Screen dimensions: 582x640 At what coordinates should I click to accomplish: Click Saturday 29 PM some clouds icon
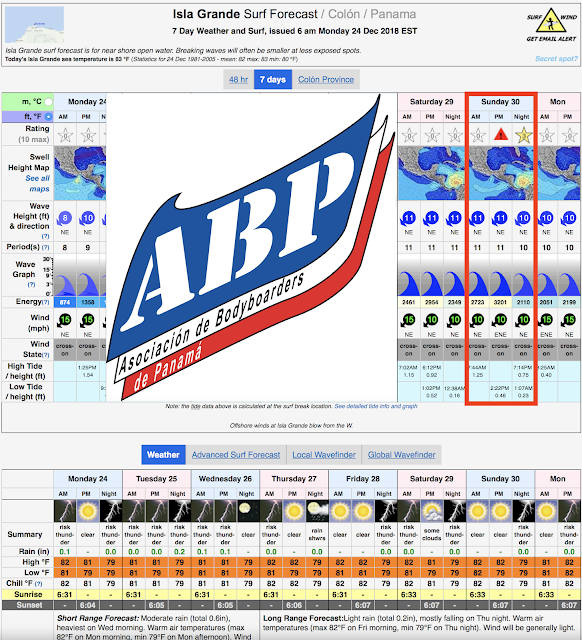pyautogui.click(x=432, y=511)
